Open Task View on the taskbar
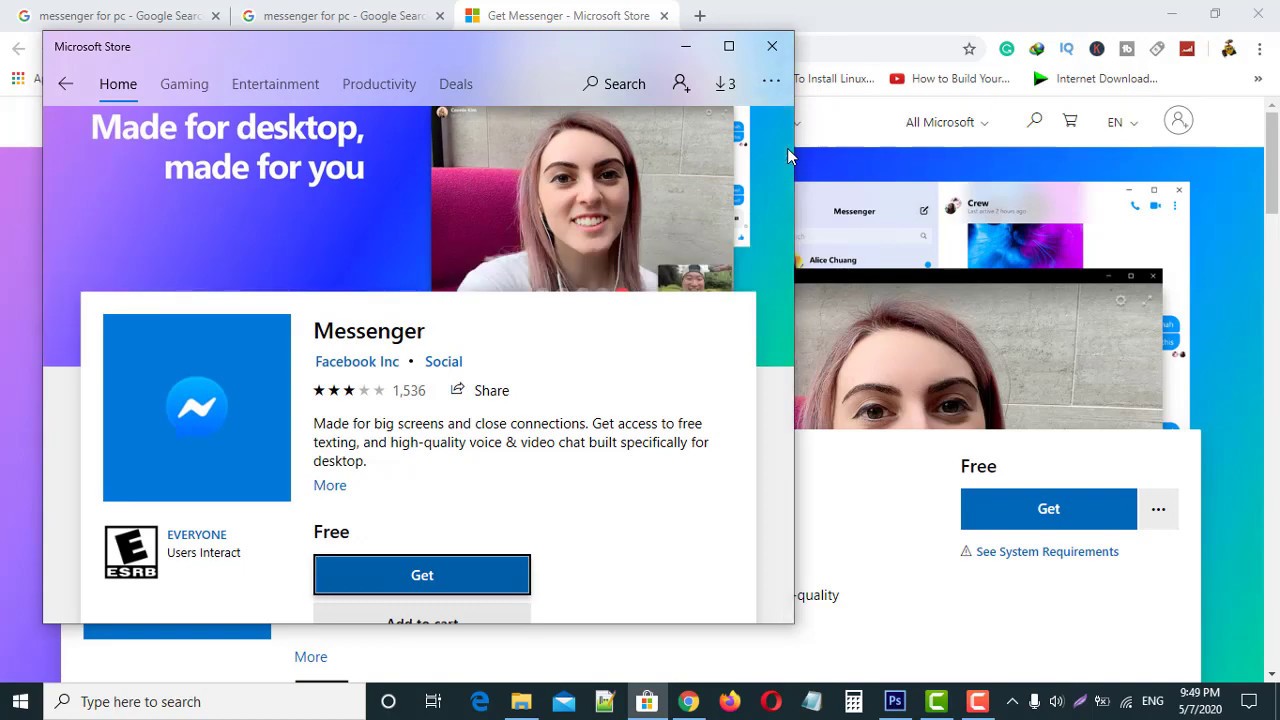Viewport: 1280px width, 720px height. (433, 702)
